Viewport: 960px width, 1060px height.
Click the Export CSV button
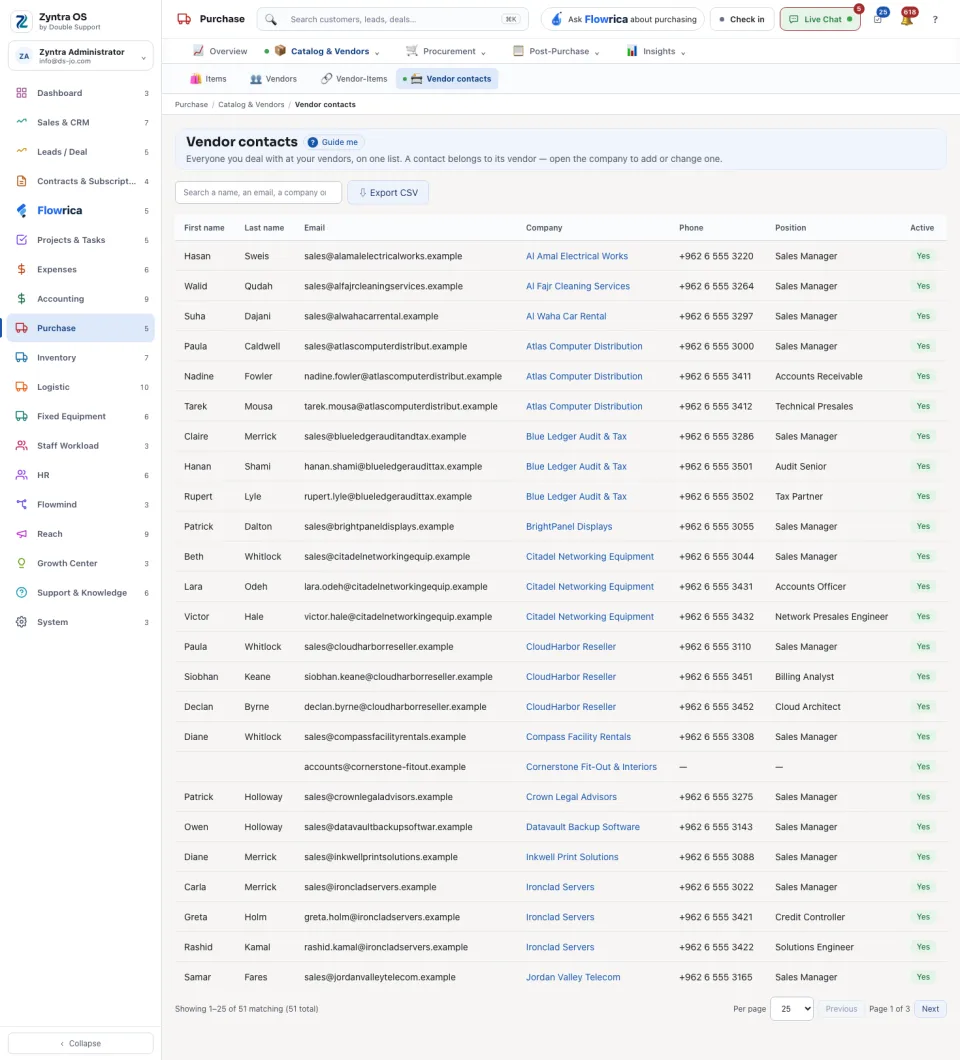tap(388, 193)
